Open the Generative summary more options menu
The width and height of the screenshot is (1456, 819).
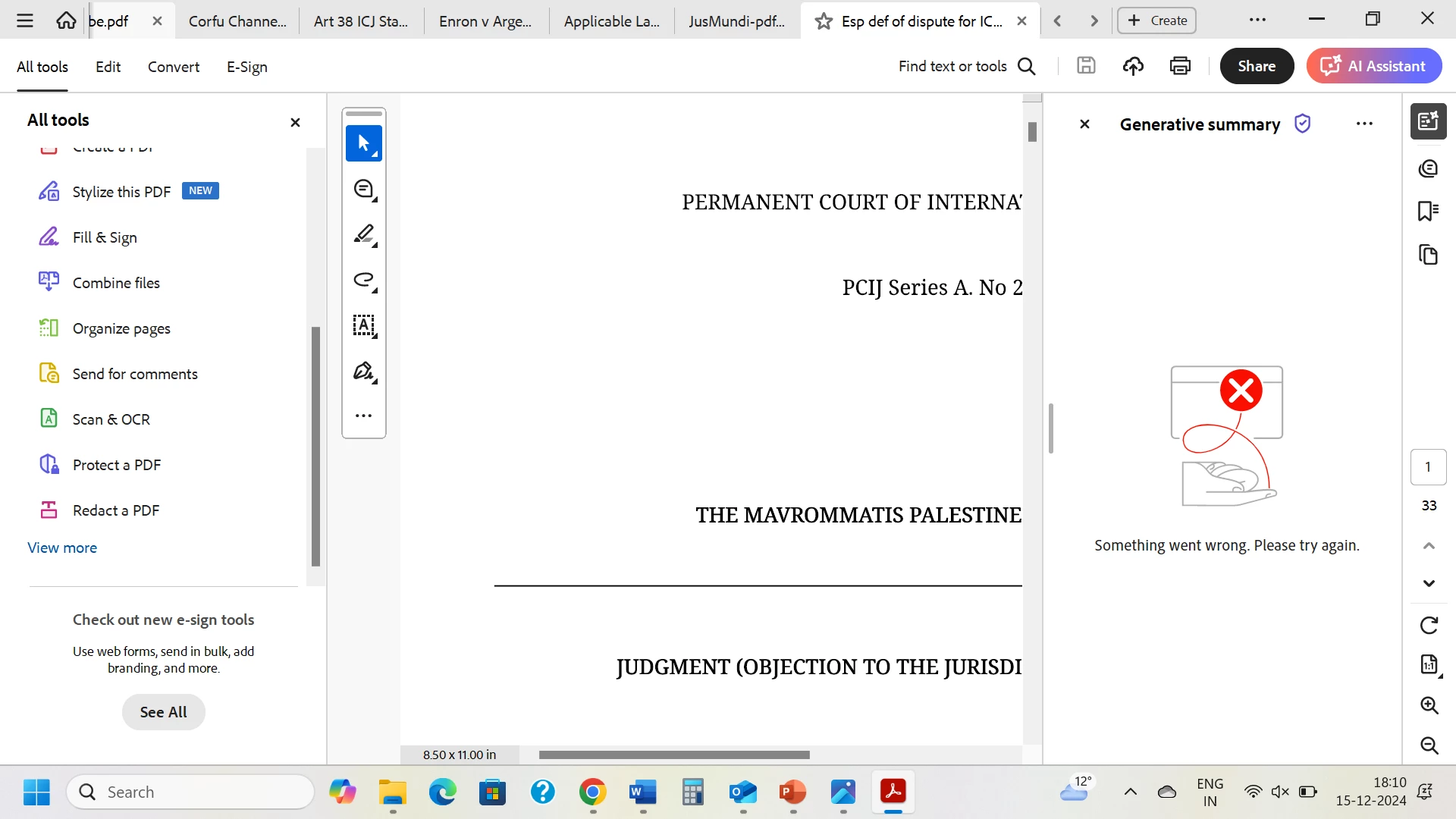coord(1364,124)
